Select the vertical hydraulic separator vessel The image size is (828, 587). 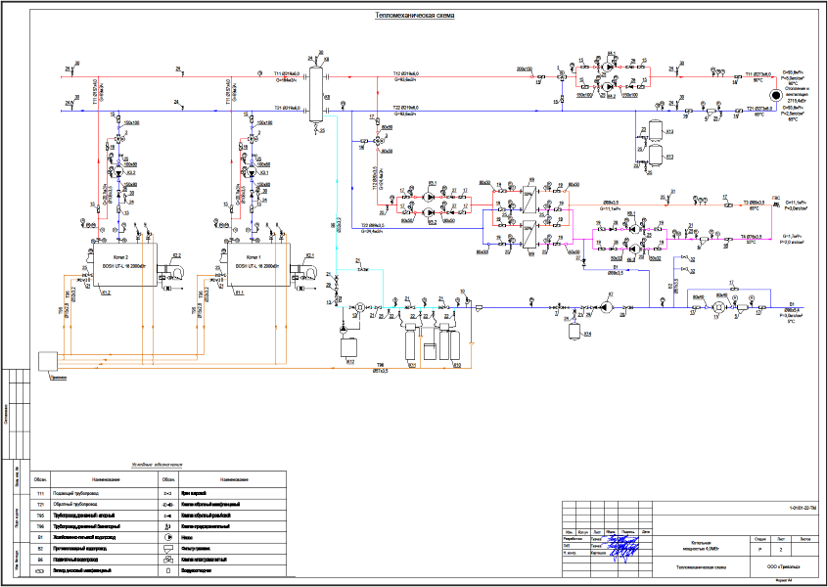click(316, 93)
